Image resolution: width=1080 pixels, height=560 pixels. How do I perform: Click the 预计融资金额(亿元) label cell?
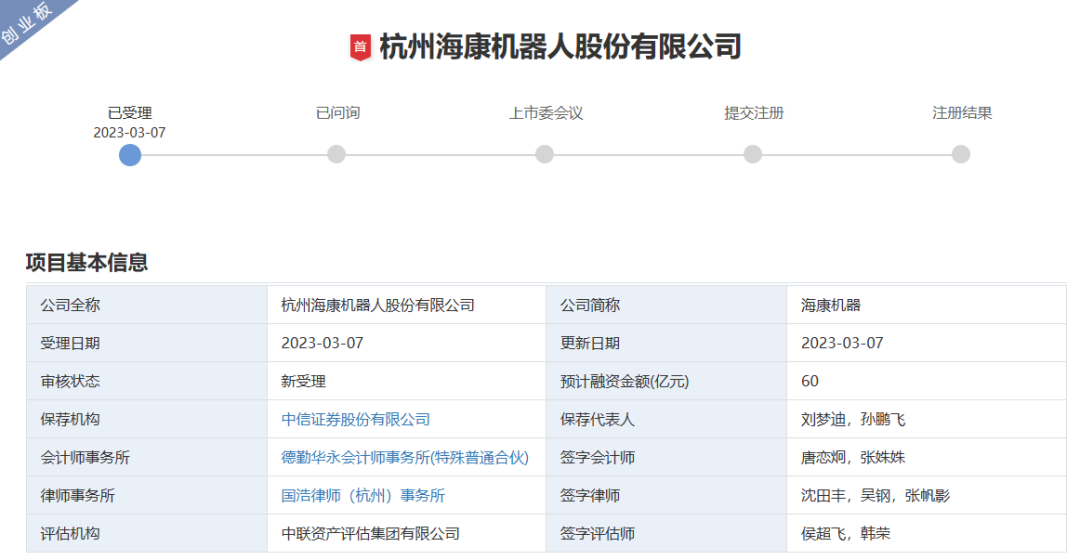click(x=666, y=381)
